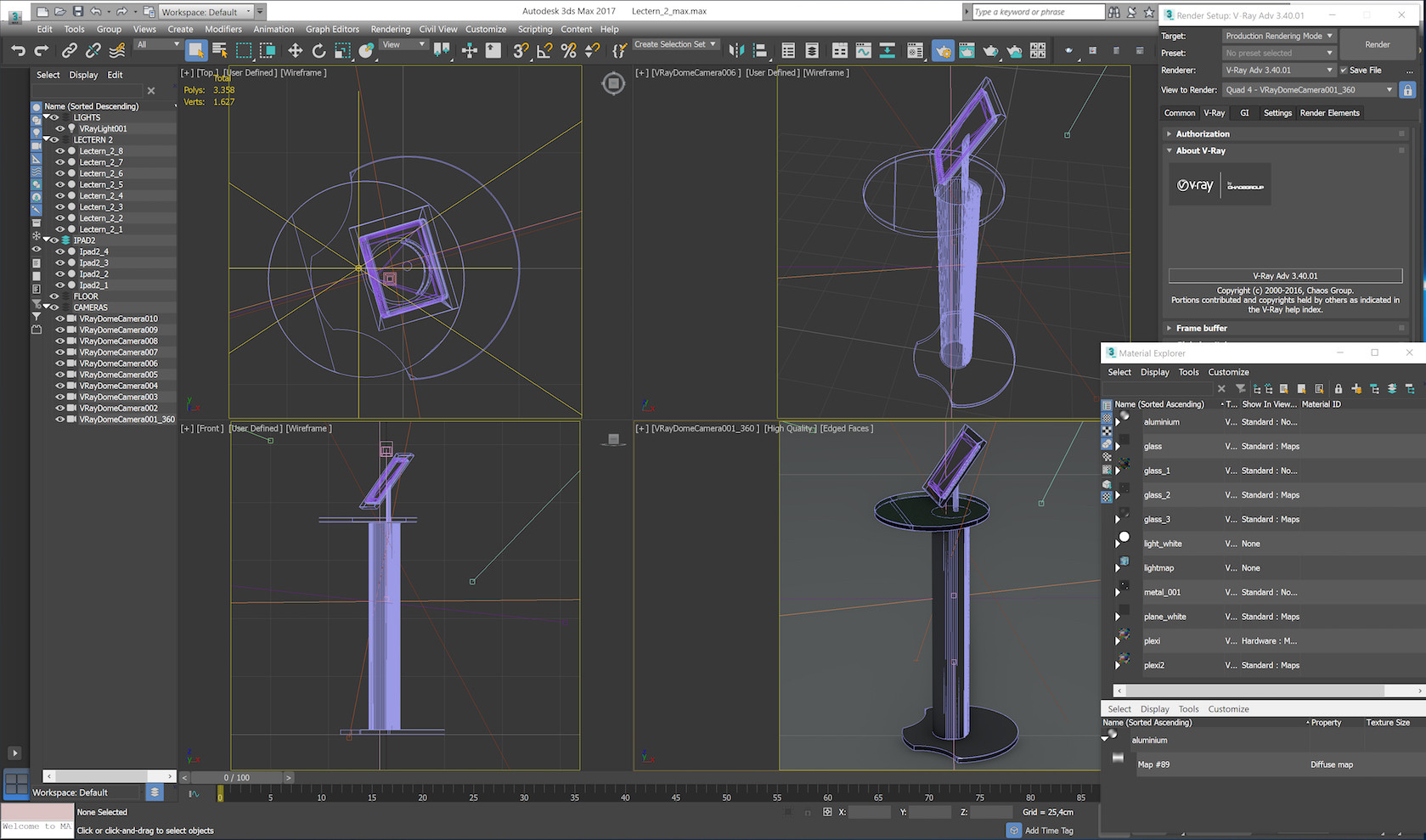
Task: Toggle visibility of VRayLight001 eye icon
Action: 59,127
